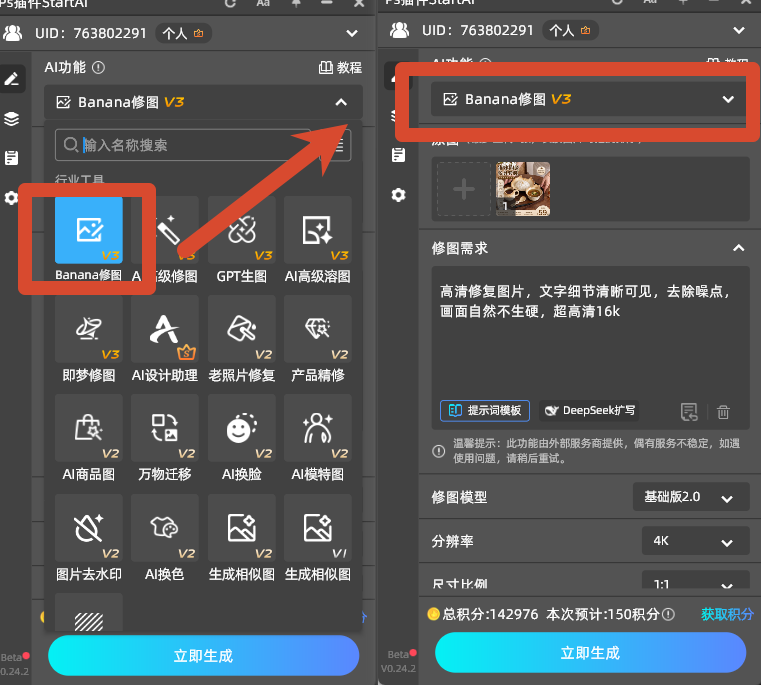The height and width of the screenshot is (685, 761).
Task: Click 个人 account badge in right panel
Action: coord(570,31)
